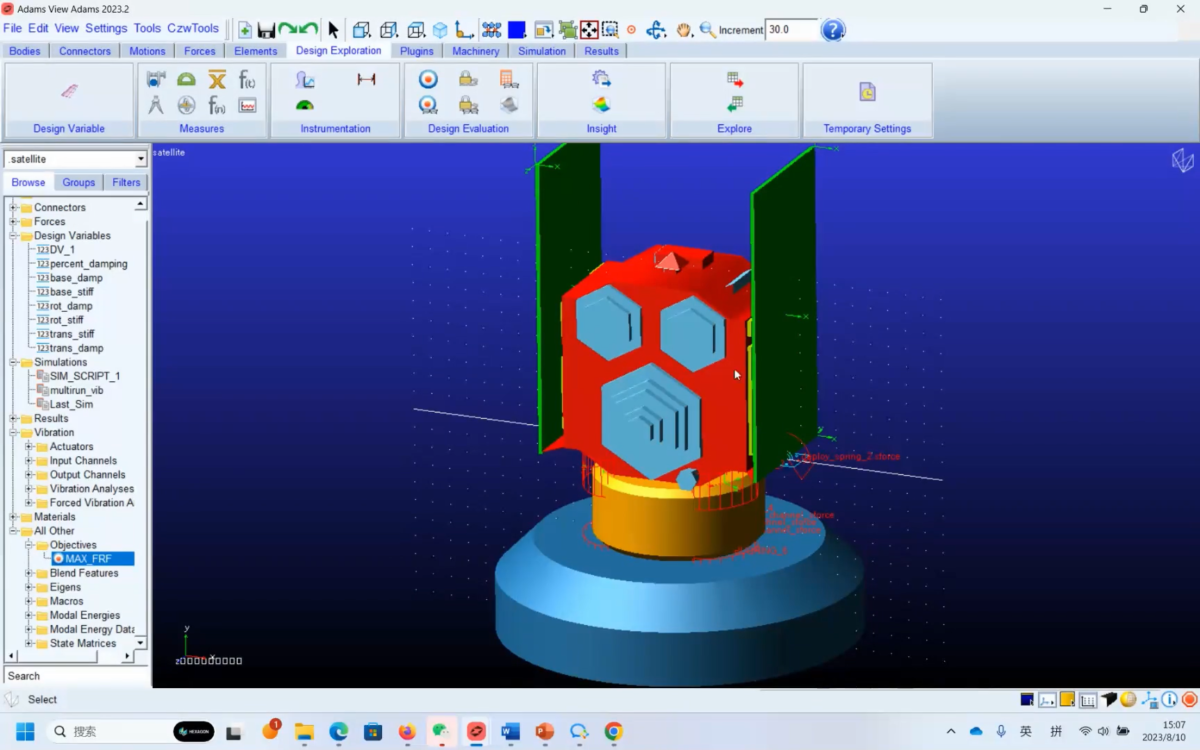Click the red strip chart measure icon
The height and width of the screenshot is (750, 1200).
[x=247, y=105]
